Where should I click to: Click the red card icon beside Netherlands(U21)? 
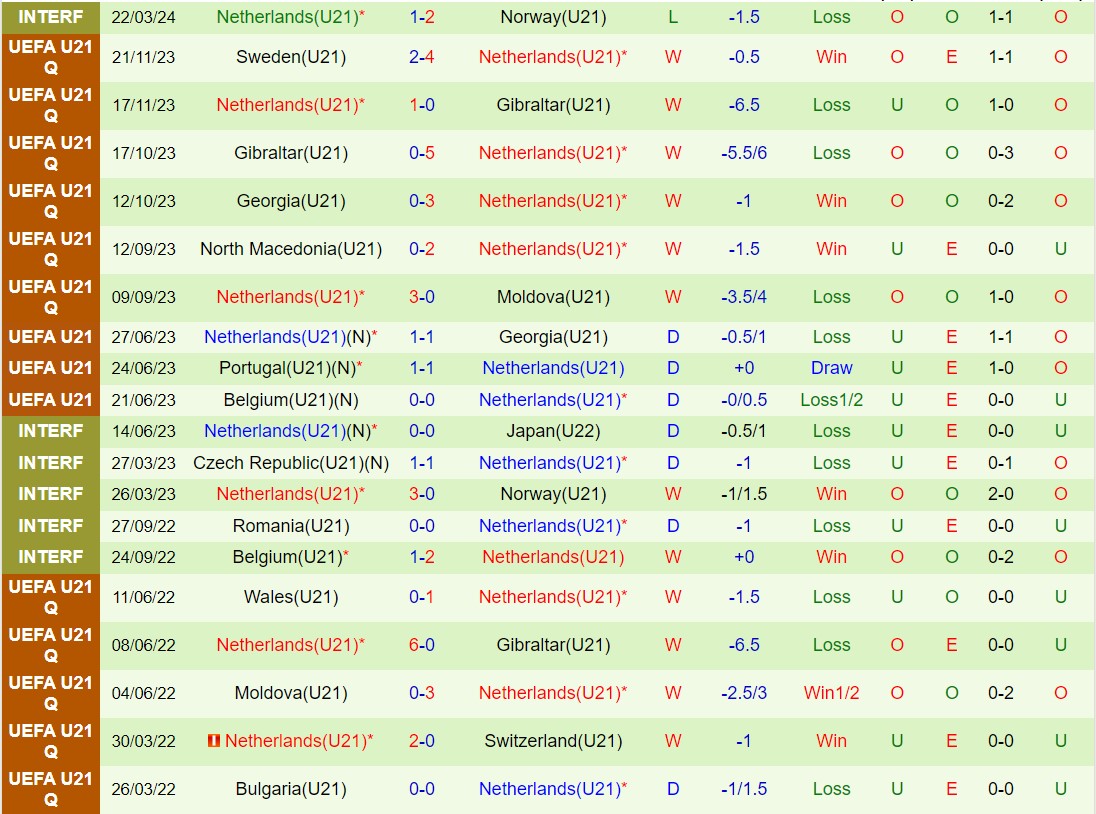pos(213,741)
